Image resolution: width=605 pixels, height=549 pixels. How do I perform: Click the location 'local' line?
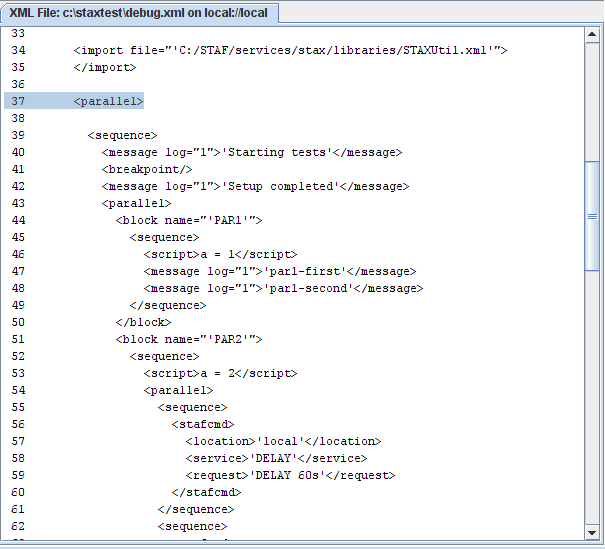[x=283, y=441]
